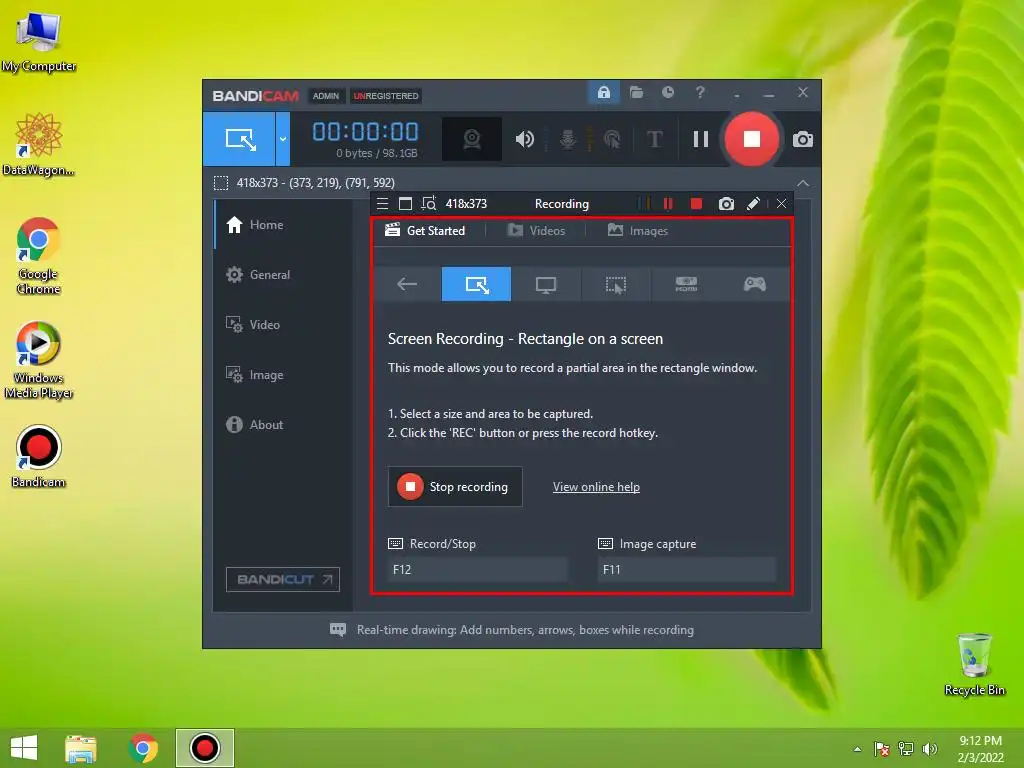Open File Explorer from the taskbar
1024x768 pixels.
(x=81, y=748)
